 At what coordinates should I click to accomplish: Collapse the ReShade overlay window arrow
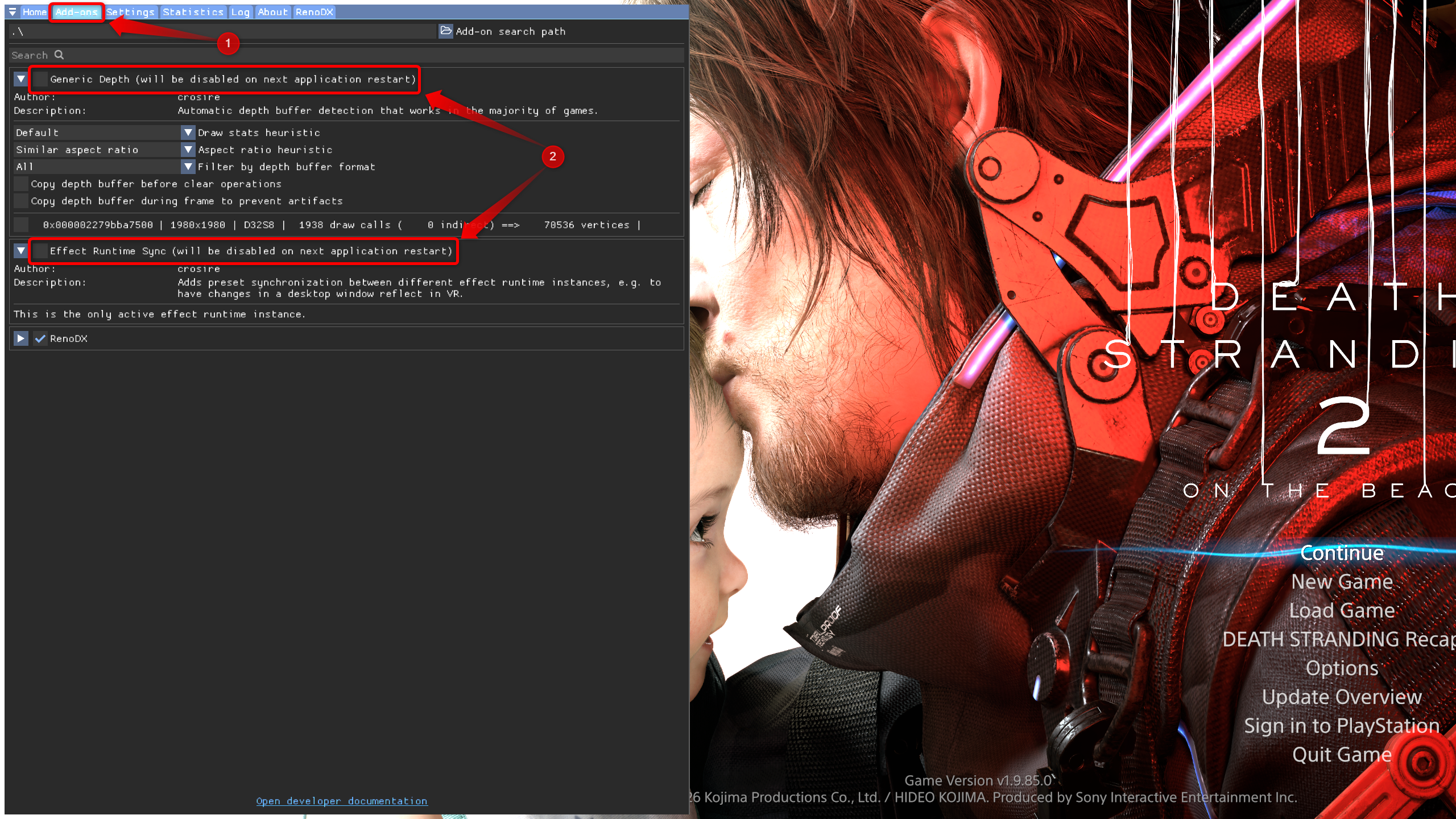pos(12,12)
